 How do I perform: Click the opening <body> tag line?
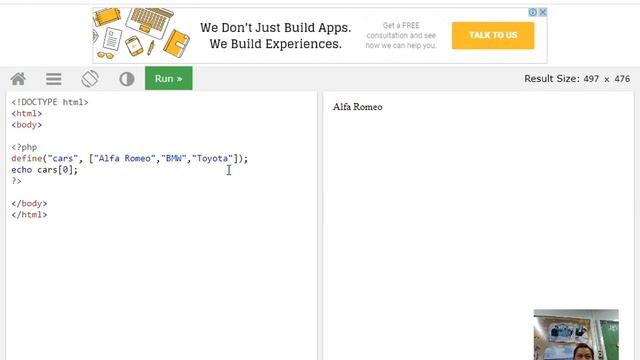pos(27,125)
